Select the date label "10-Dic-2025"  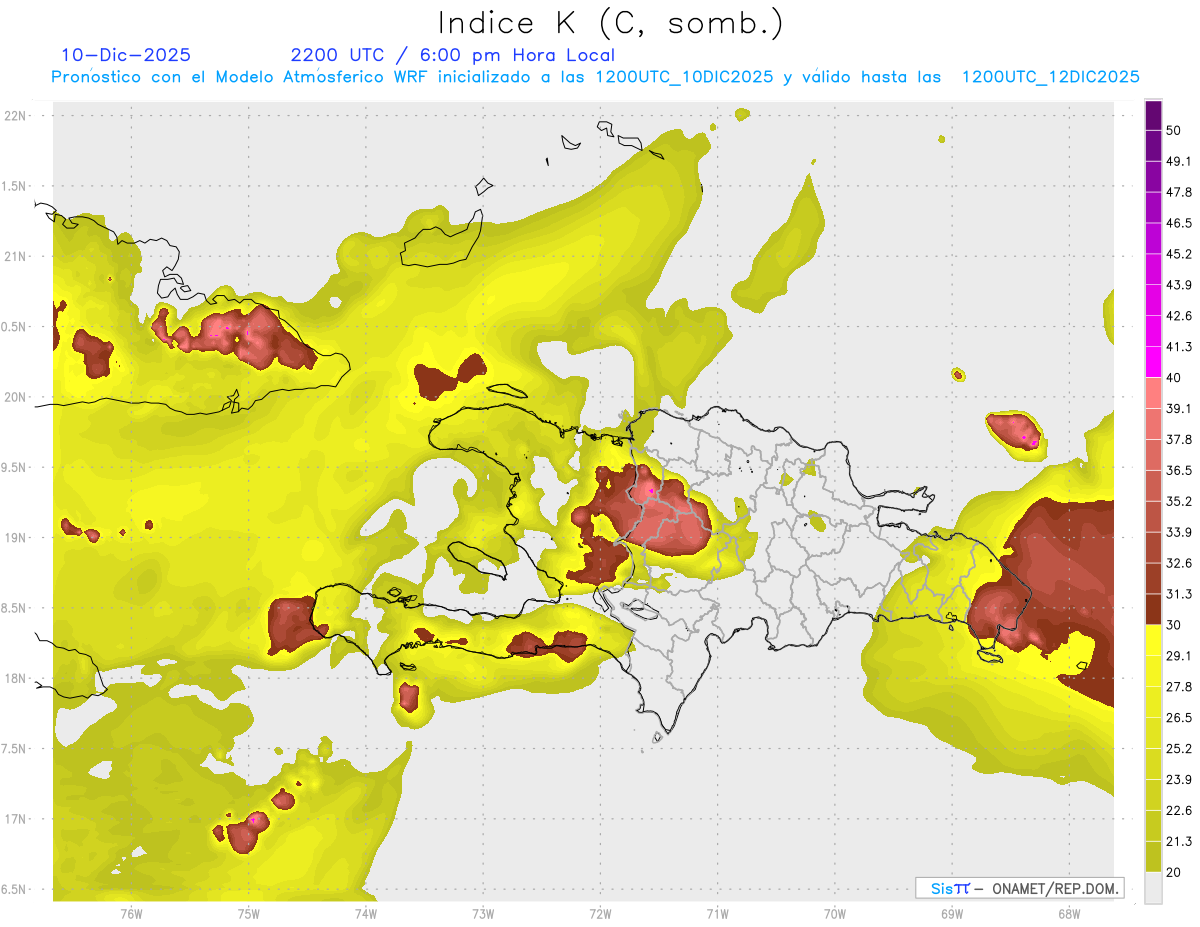(x=126, y=55)
